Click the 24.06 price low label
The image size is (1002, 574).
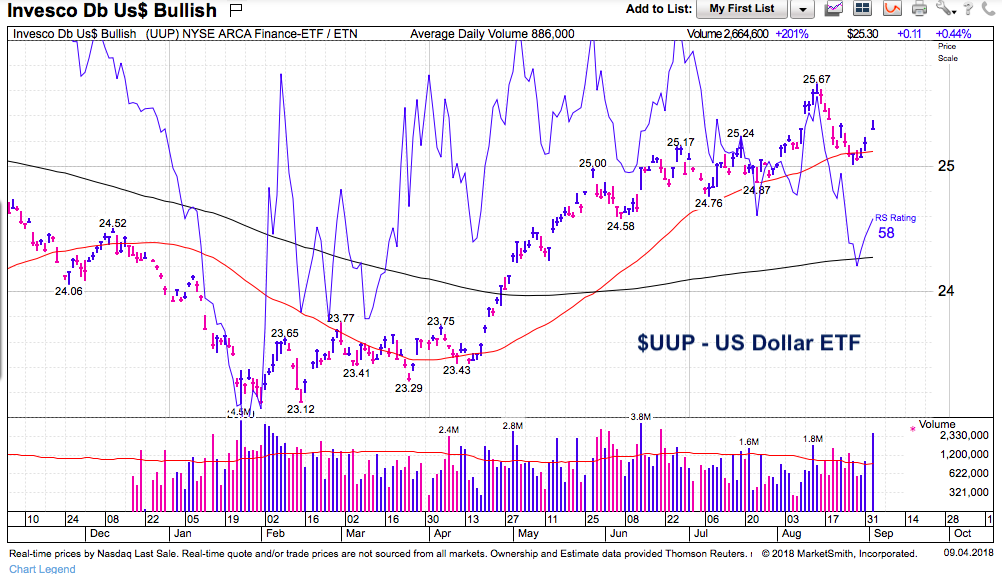68,291
